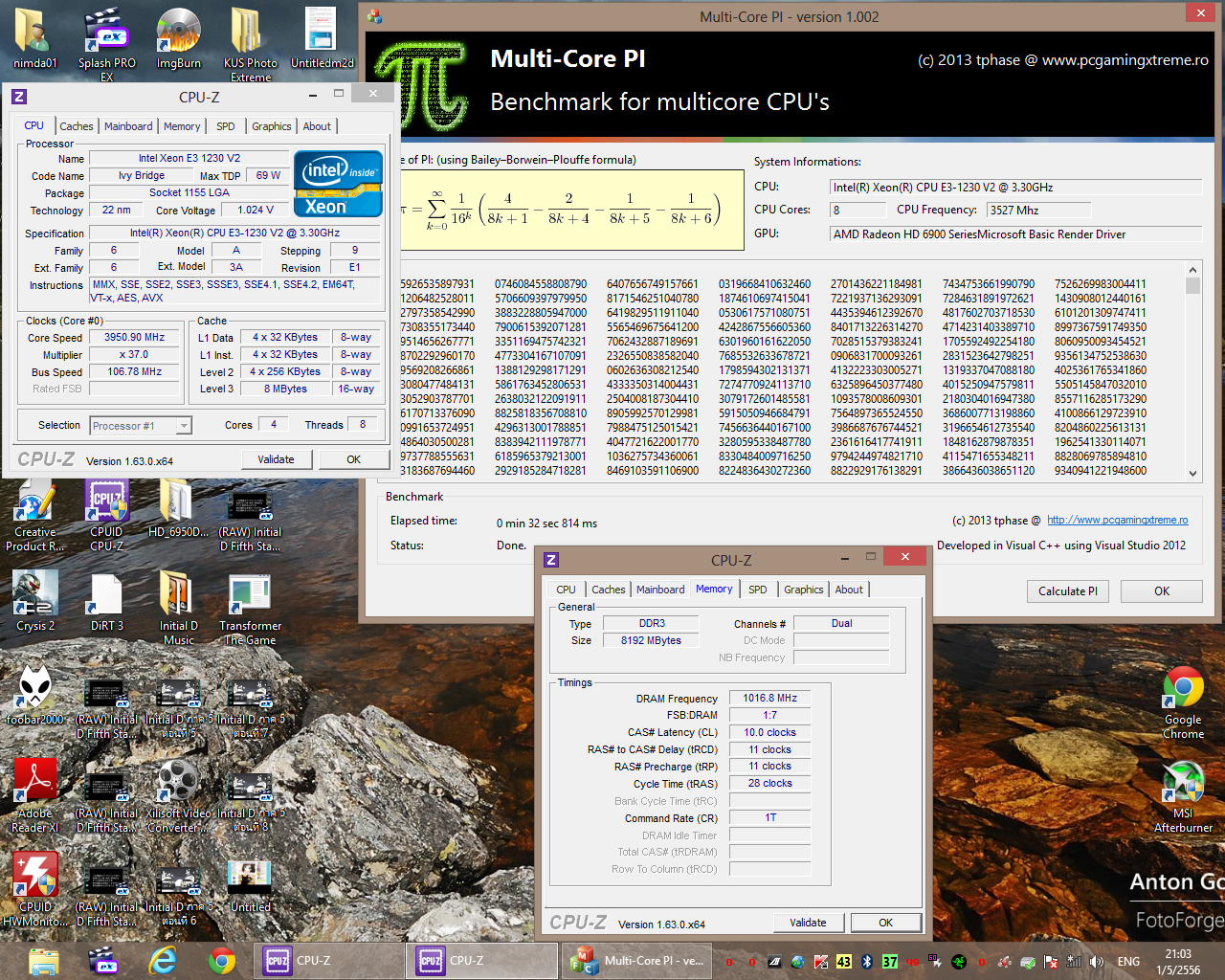The image size is (1225, 980).
Task: Switch to the Caches tab in CPU-Z
Action: 77,126
